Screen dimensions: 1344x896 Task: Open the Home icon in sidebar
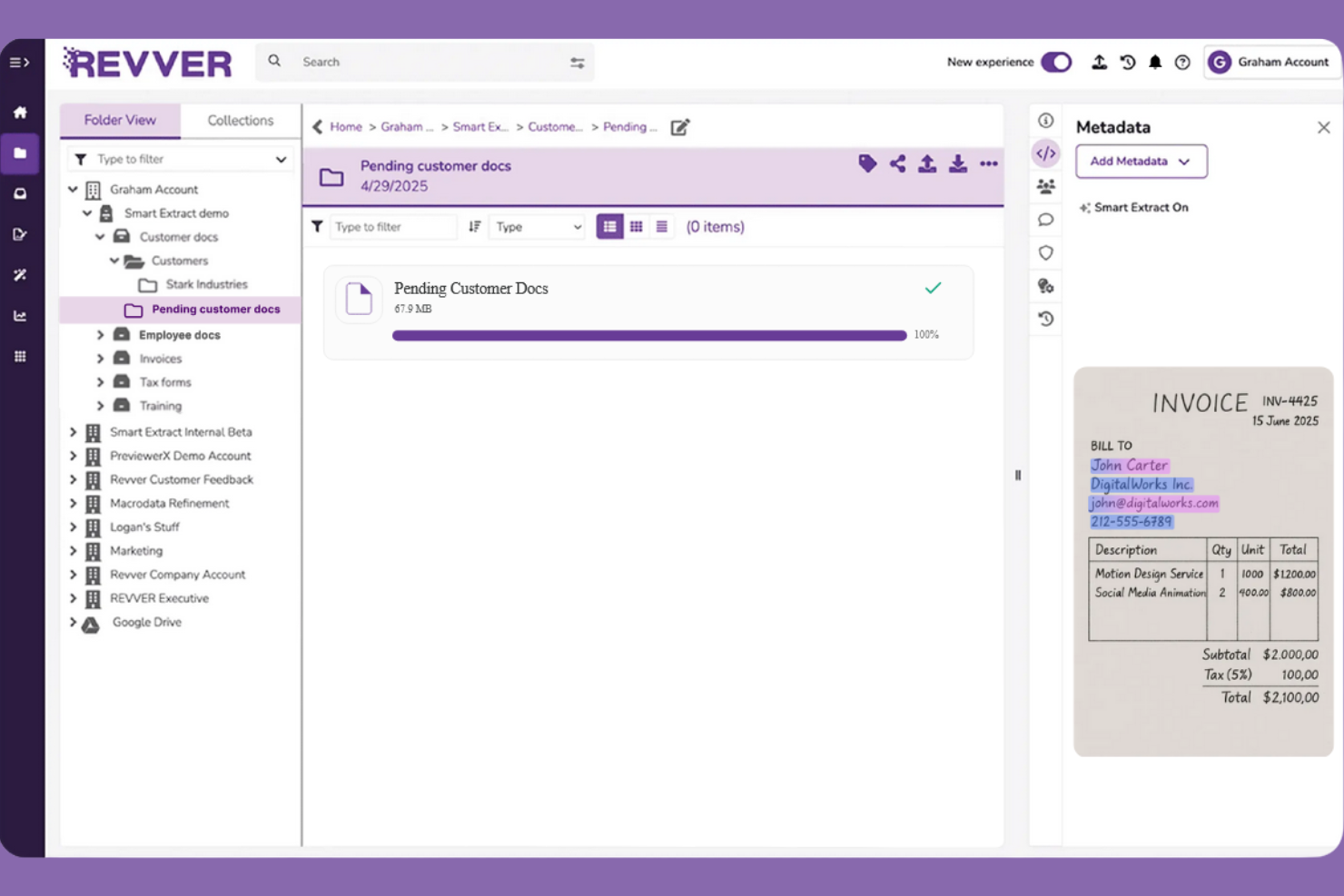(20, 113)
